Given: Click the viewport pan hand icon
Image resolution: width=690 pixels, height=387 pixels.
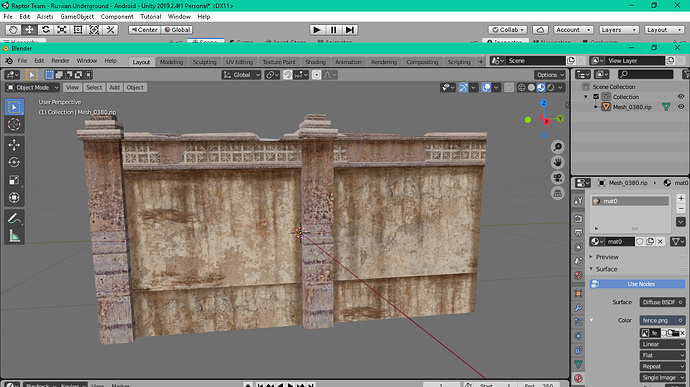Looking at the screenshot, I should (558, 162).
